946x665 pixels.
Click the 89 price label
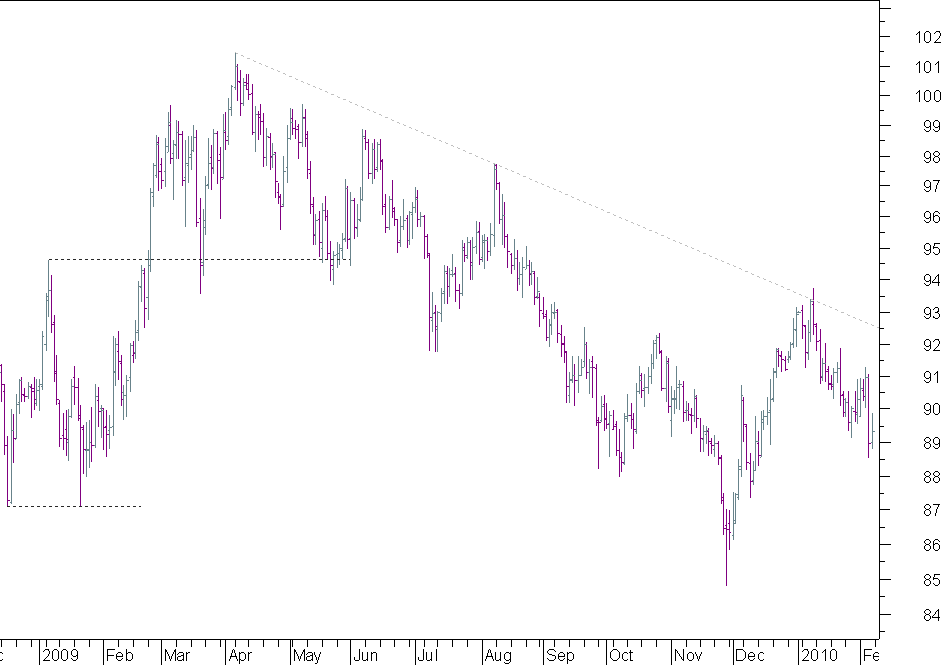tap(932, 443)
